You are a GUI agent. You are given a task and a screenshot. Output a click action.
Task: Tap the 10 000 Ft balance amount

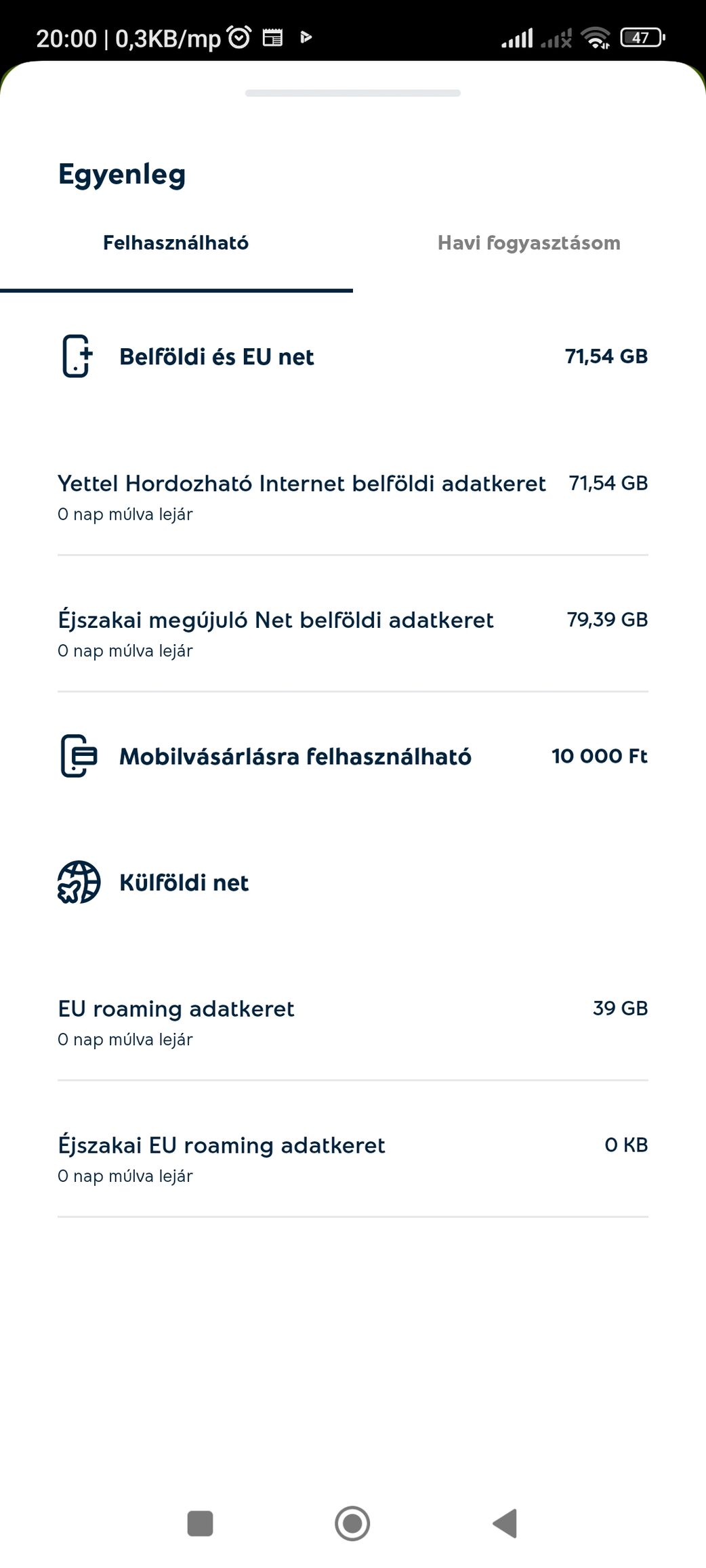[599, 756]
